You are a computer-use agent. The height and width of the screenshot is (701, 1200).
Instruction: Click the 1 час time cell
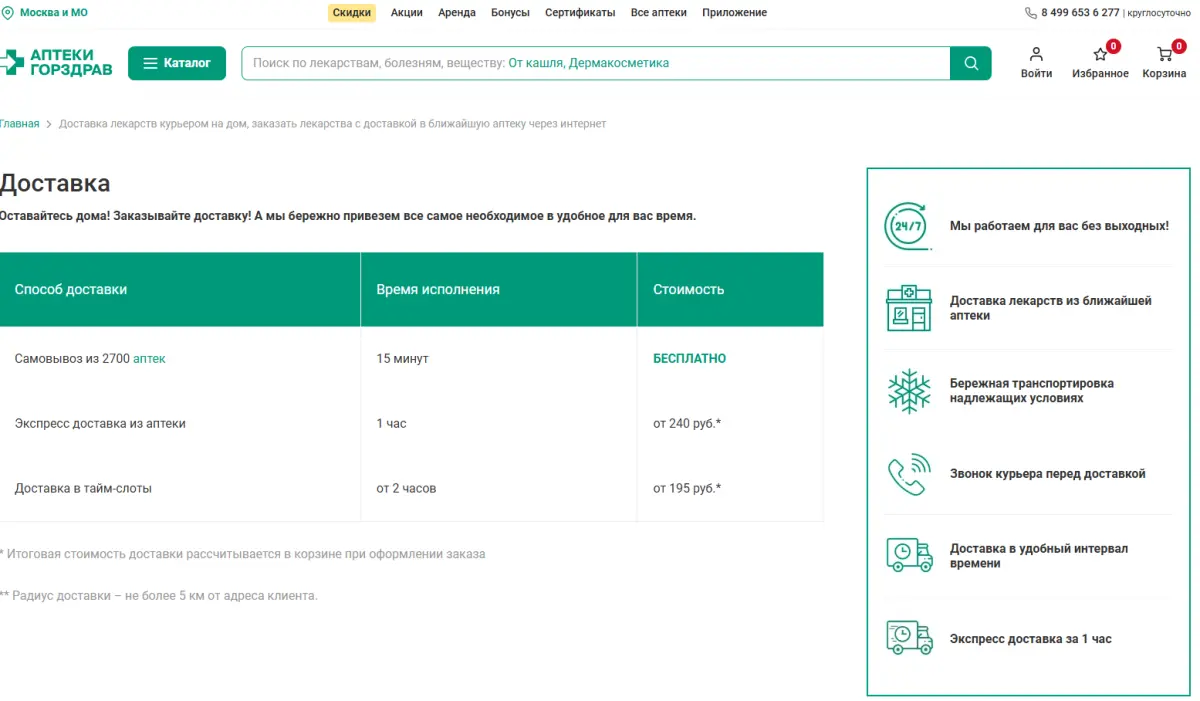pyautogui.click(x=391, y=423)
